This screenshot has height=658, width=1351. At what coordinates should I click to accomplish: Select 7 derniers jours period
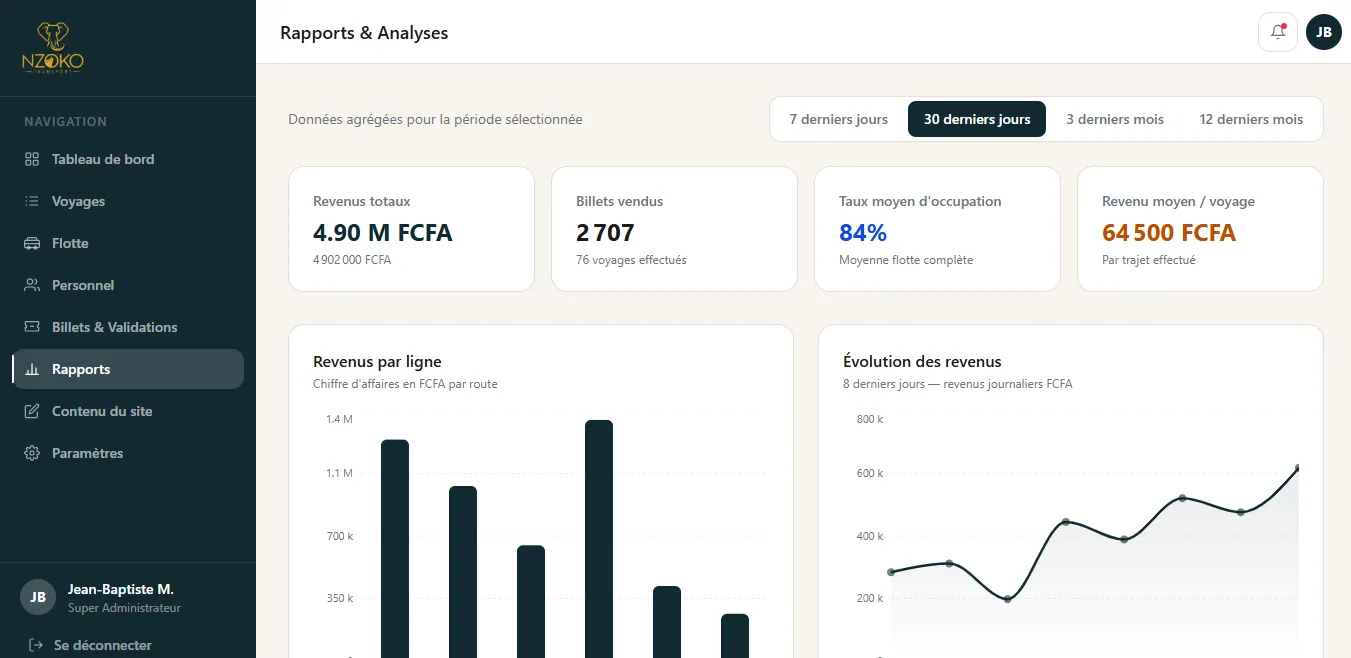click(838, 119)
